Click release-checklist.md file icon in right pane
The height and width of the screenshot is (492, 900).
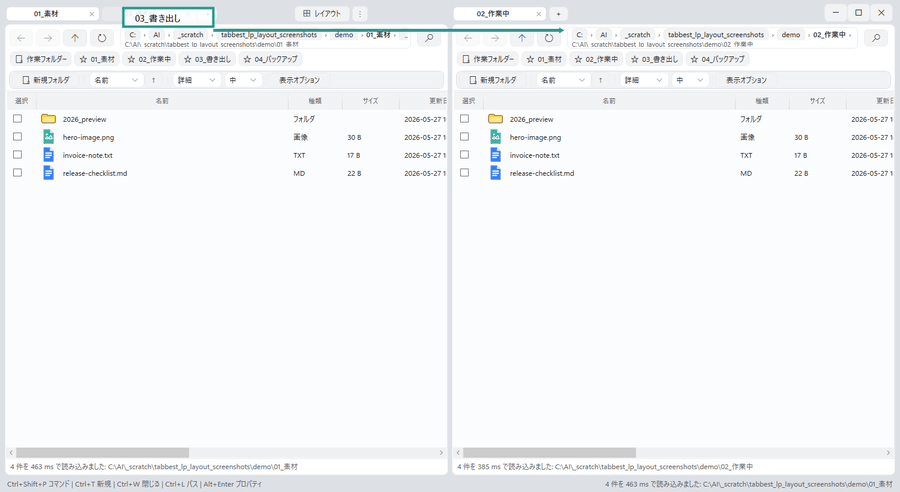coord(495,172)
